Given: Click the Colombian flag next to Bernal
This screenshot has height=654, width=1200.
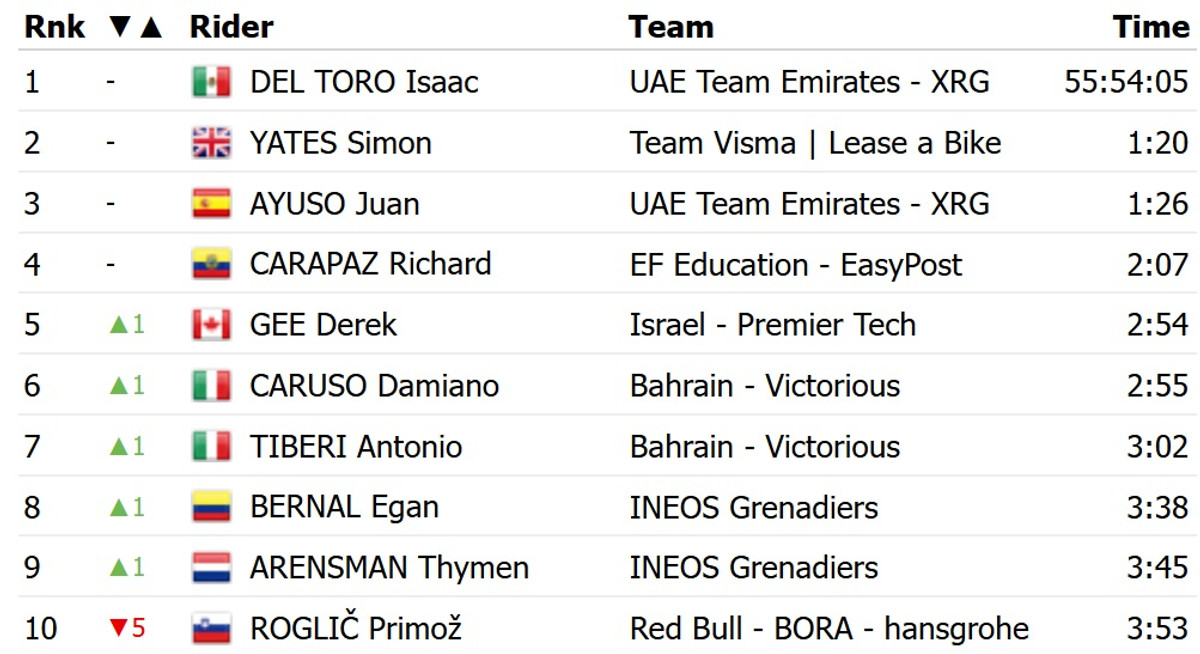Looking at the screenshot, I should 211,507.
